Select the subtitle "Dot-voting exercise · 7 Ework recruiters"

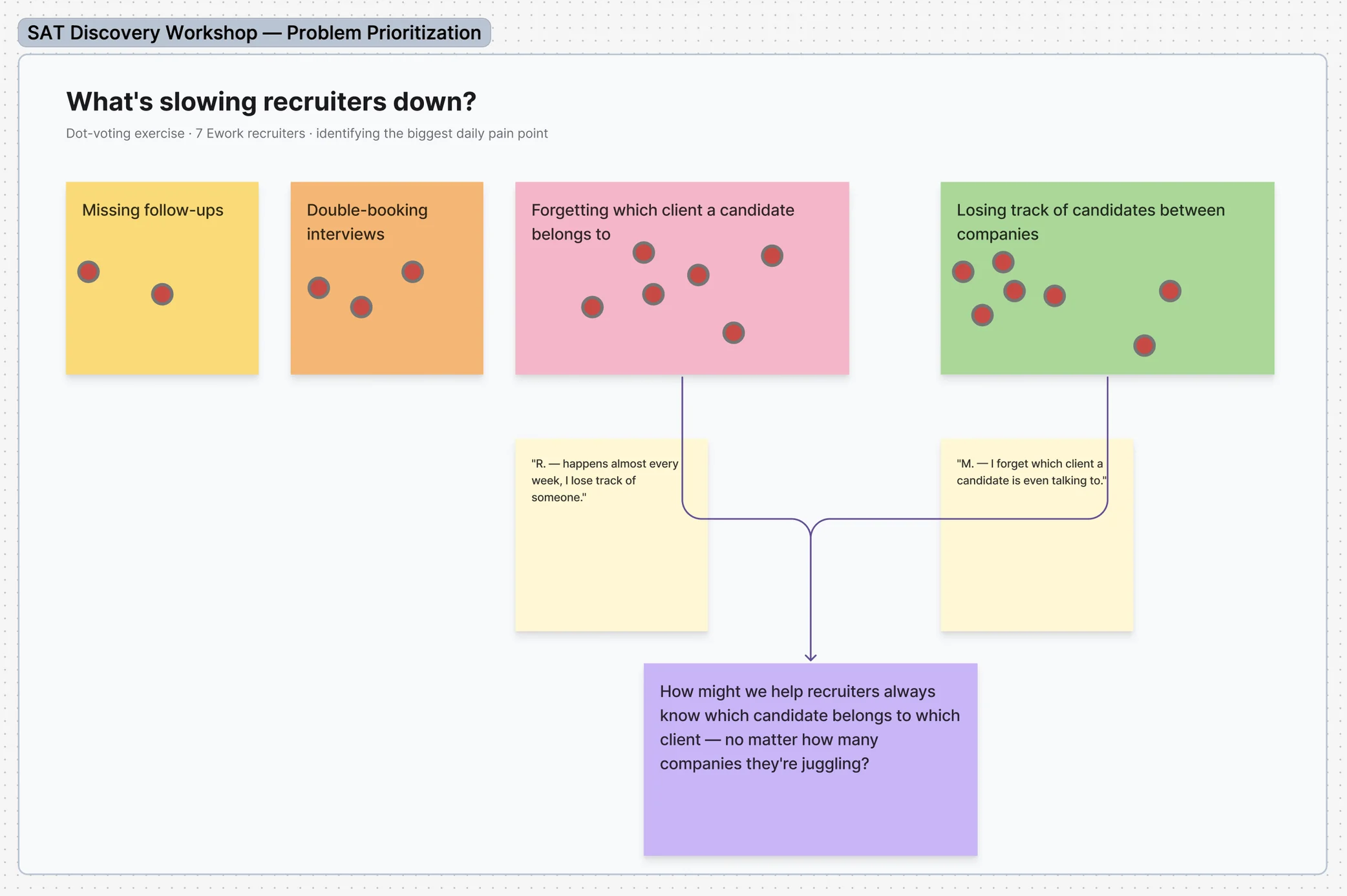tap(307, 133)
